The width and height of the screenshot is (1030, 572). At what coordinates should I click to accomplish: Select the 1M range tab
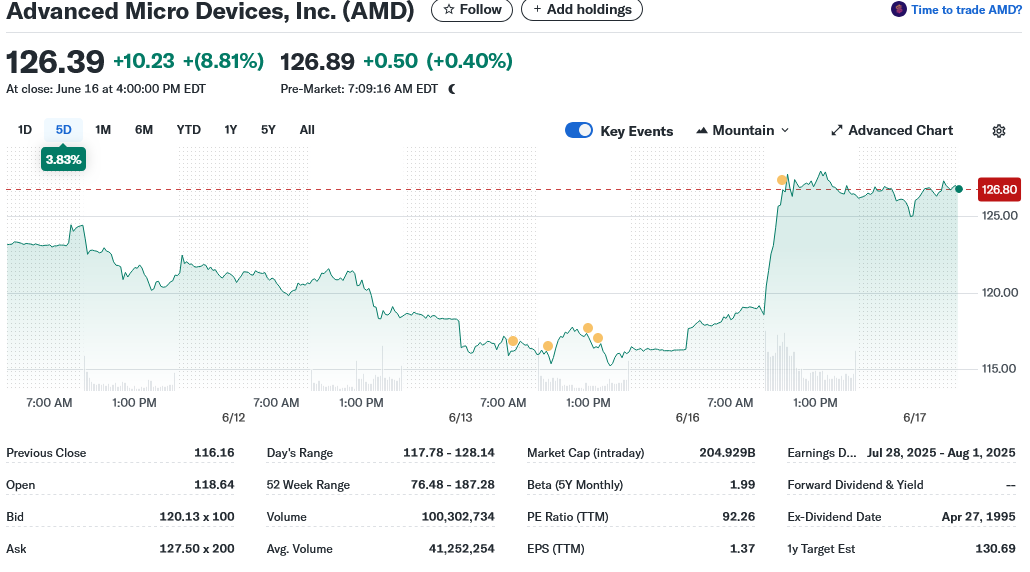tap(103, 130)
